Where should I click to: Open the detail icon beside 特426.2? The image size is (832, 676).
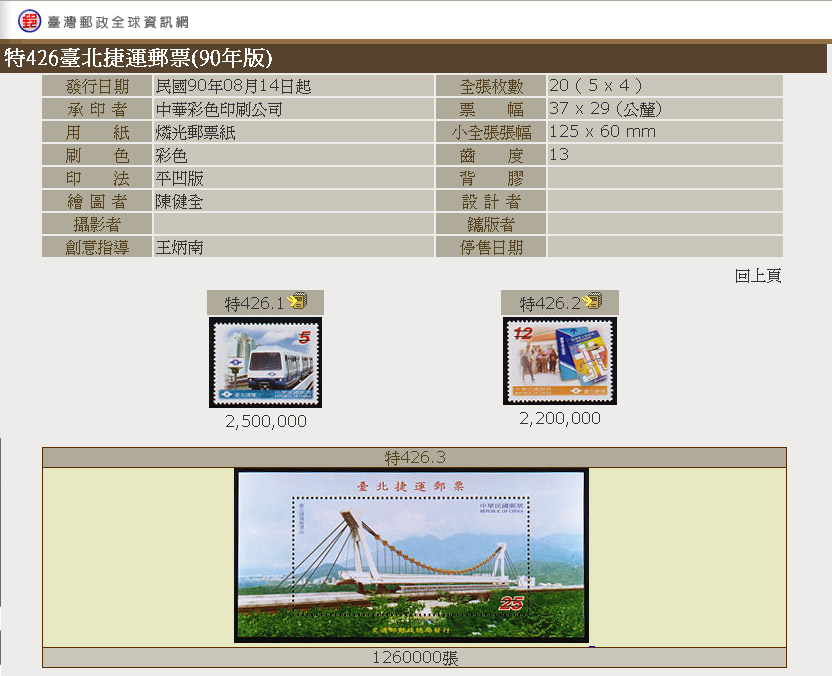tap(593, 301)
